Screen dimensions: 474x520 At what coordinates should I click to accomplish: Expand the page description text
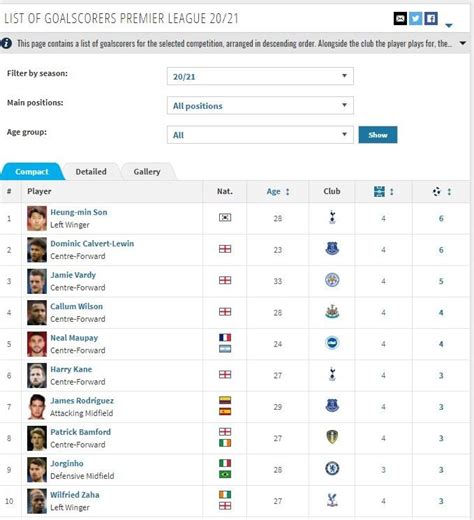pyautogui.click(x=463, y=43)
